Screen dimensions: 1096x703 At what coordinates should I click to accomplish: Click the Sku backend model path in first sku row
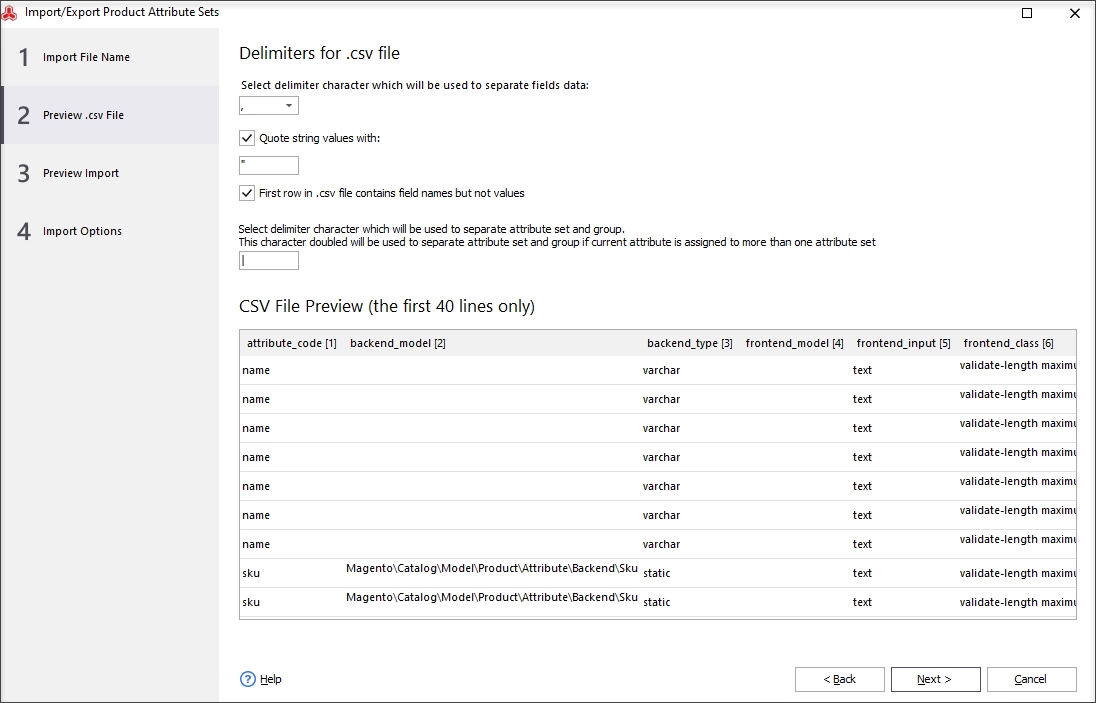491,568
